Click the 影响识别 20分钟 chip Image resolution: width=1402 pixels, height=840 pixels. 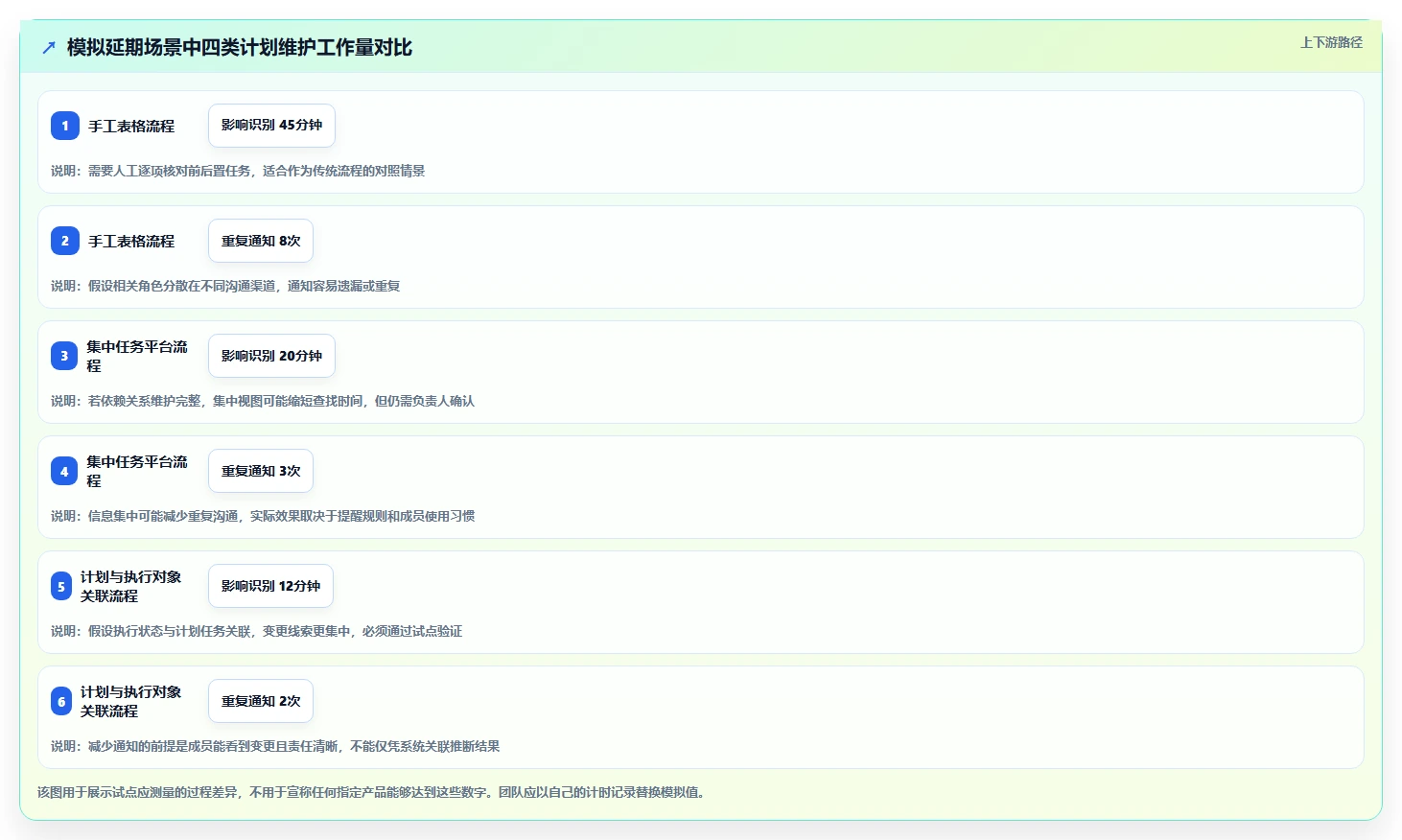pos(271,356)
